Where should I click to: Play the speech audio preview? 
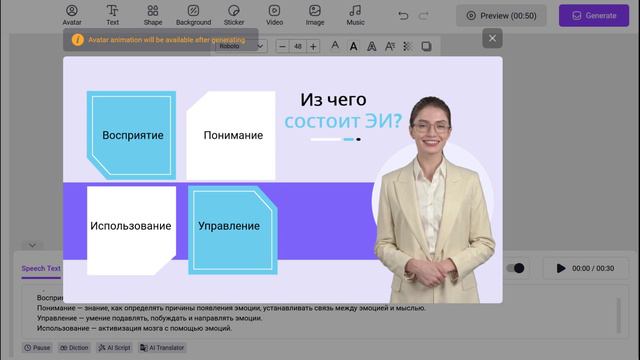pyautogui.click(x=561, y=268)
